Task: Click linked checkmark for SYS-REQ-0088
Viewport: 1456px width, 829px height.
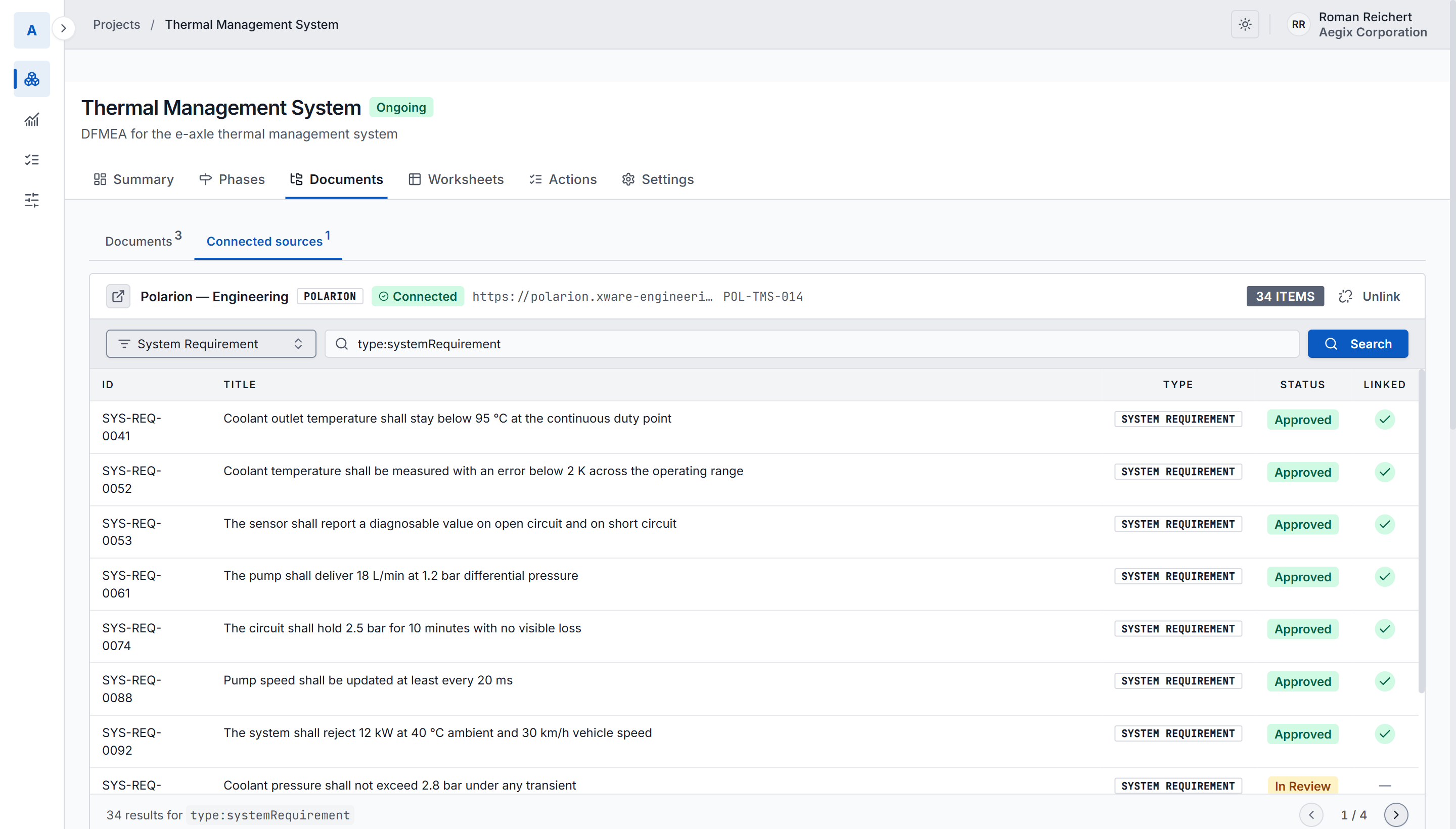Action: (x=1384, y=681)
